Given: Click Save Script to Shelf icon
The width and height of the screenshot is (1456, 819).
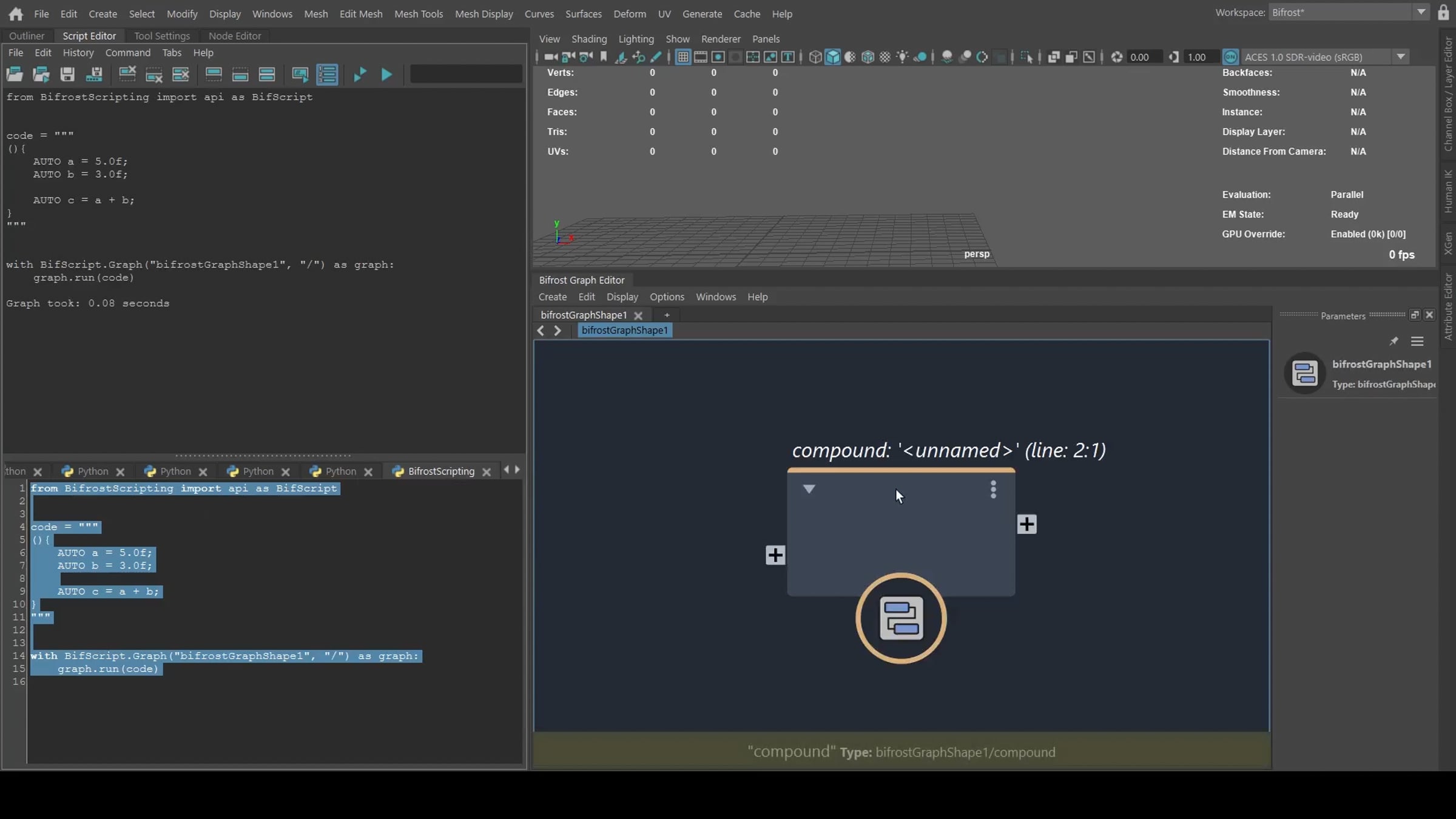Looking at the screenshot, I should pos(94,75).
